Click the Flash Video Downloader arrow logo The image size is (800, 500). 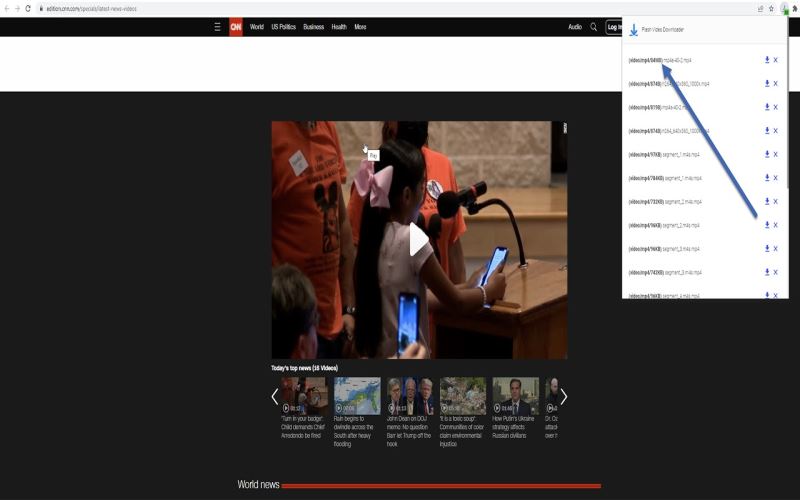click(633, 30)
